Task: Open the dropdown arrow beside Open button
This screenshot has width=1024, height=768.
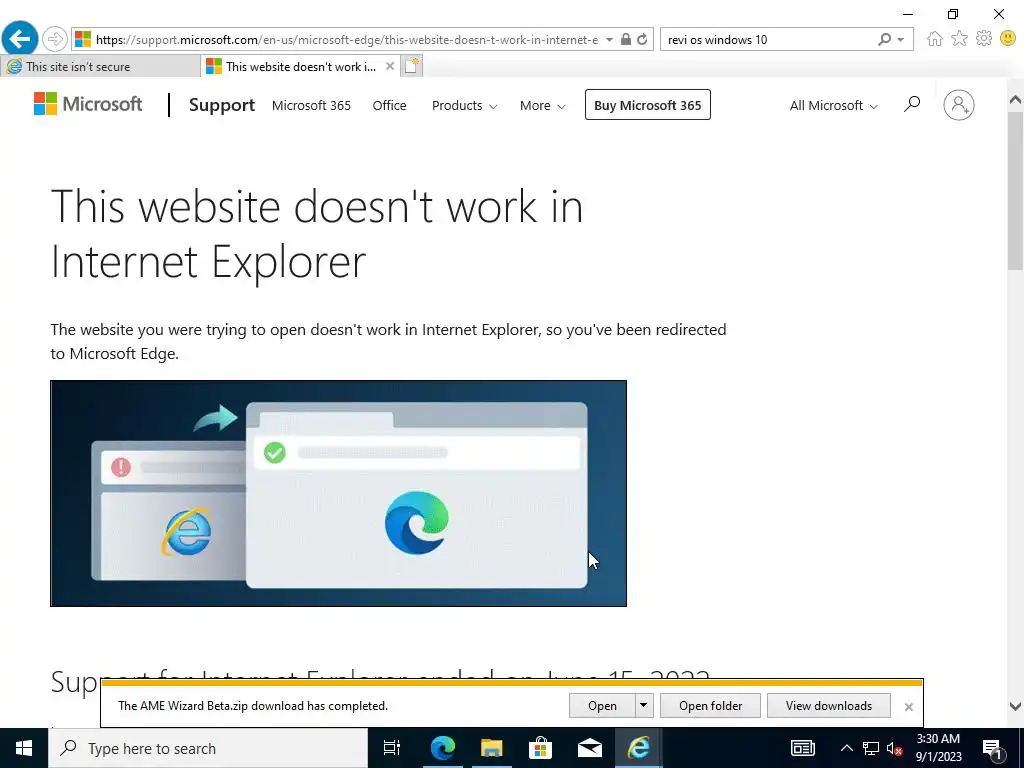Action: click(643, 705)
